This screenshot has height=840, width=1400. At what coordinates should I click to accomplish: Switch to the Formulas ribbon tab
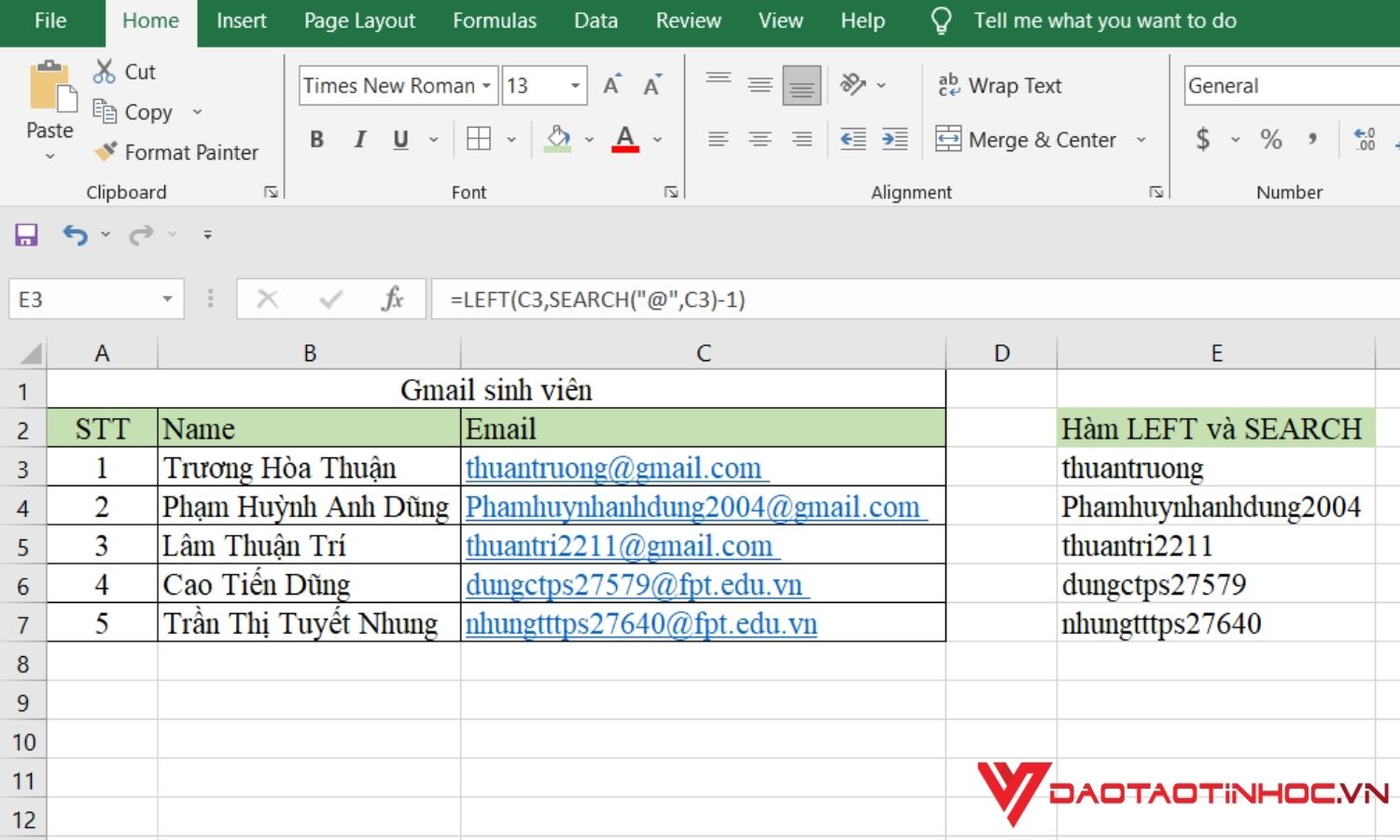(x=495, y=21)
